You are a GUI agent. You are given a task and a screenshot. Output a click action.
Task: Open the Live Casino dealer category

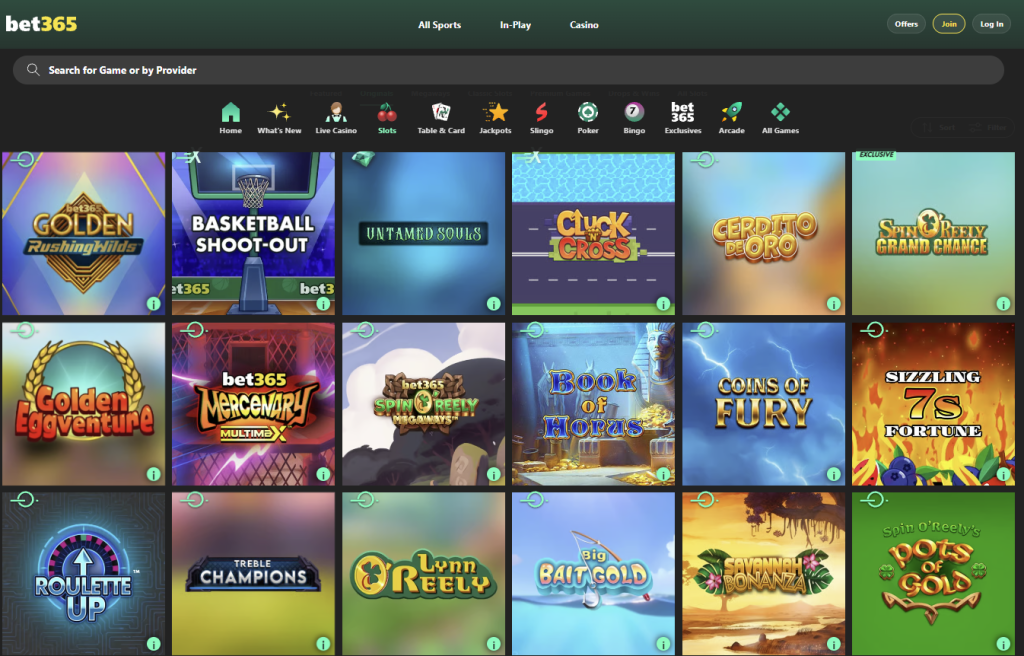(x=336, y=118)
